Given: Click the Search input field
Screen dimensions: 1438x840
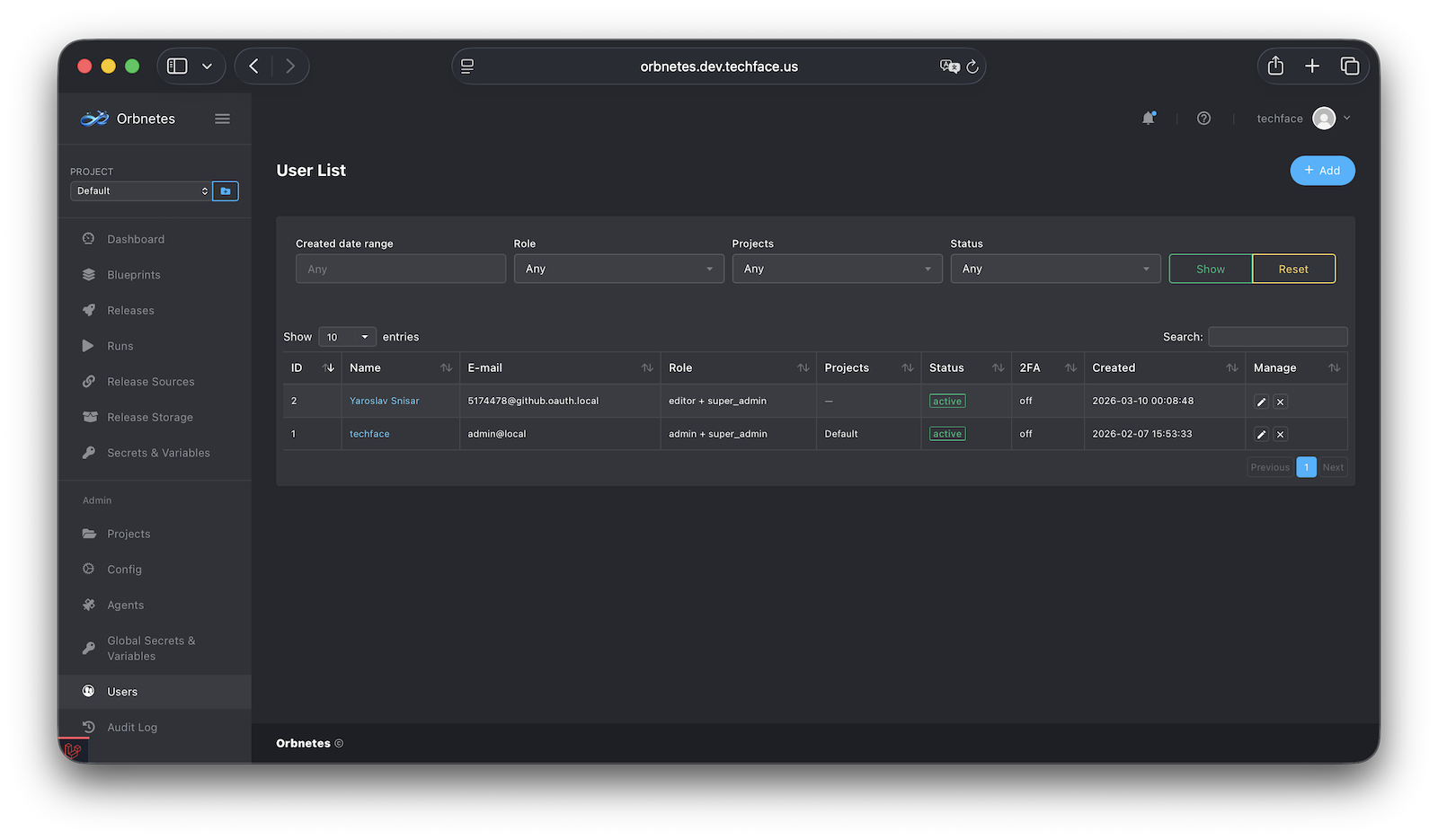Looking at the screenshot, I should pos(1277,337).
